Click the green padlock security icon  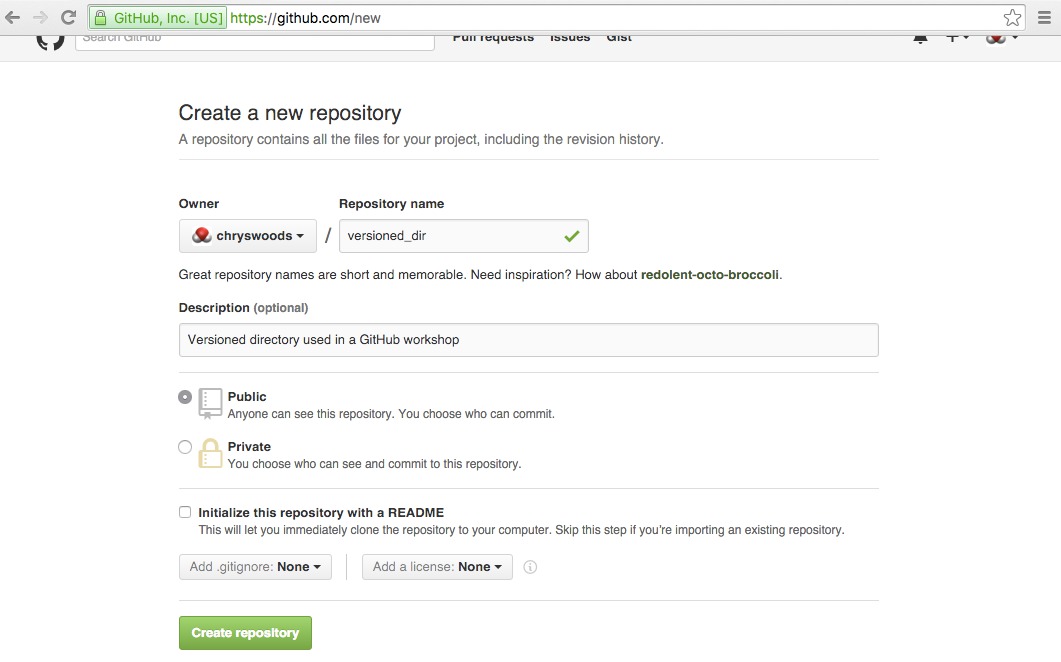[x=100, y=18]
